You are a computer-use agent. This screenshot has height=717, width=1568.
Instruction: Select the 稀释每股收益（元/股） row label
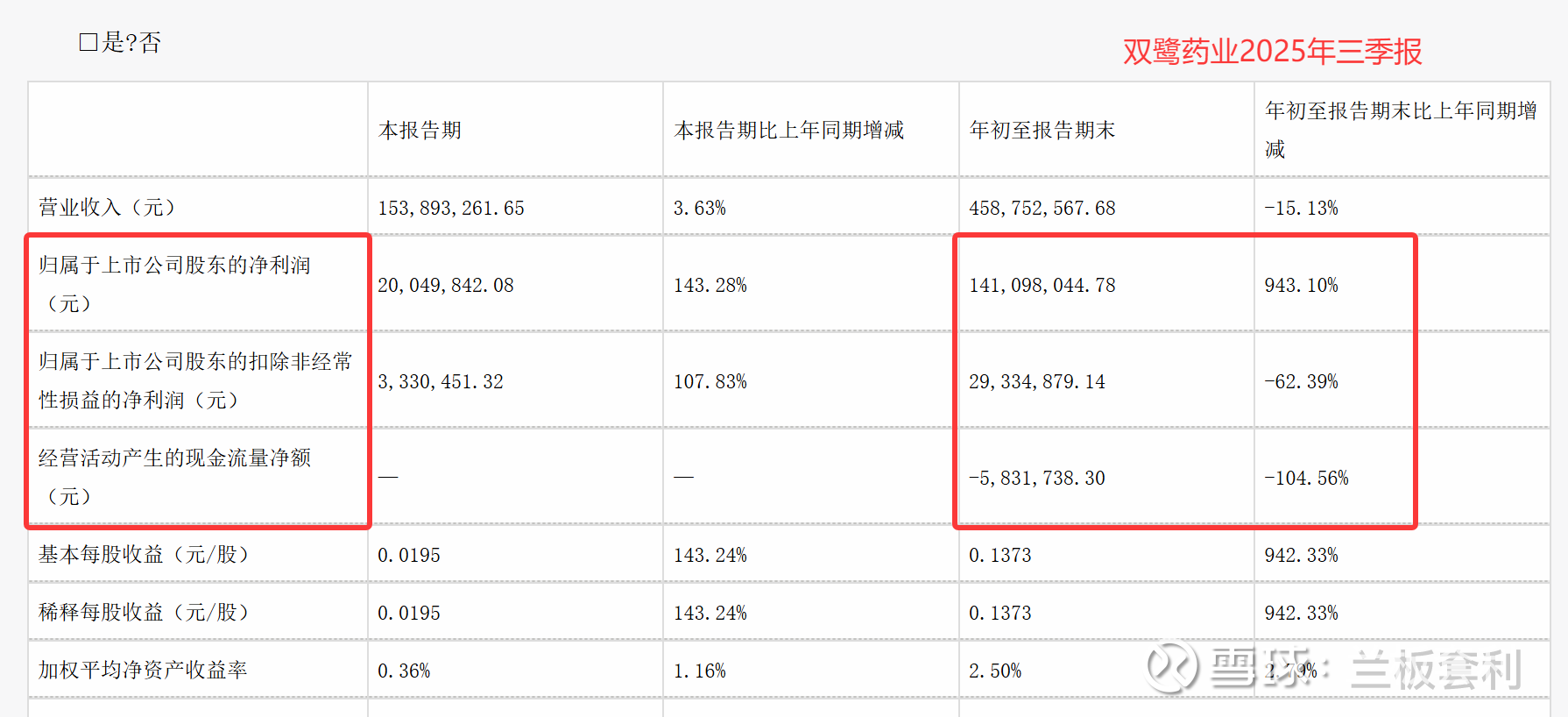(x=144, y=613)
